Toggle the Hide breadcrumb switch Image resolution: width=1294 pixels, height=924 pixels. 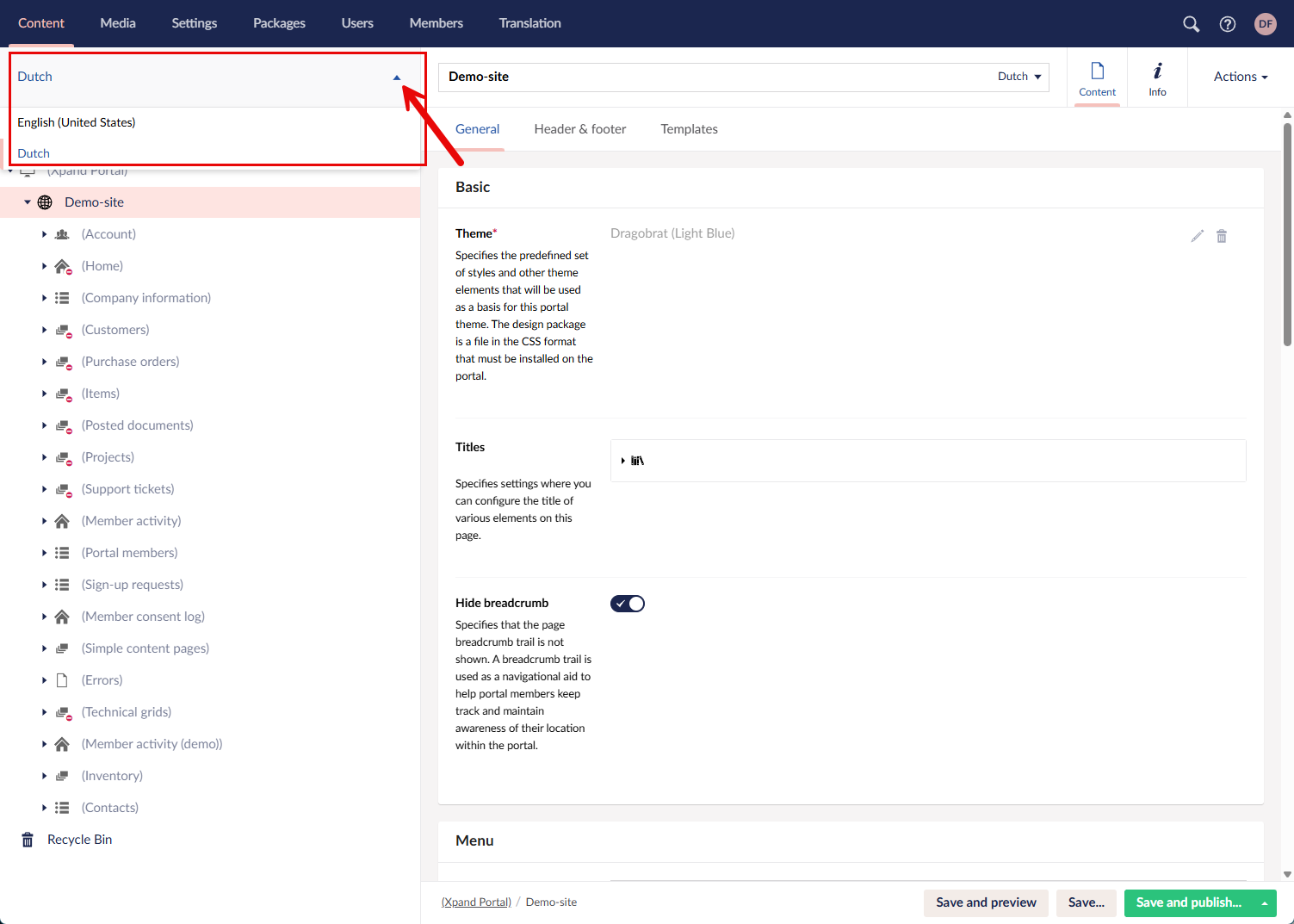[x=628, y=604]
